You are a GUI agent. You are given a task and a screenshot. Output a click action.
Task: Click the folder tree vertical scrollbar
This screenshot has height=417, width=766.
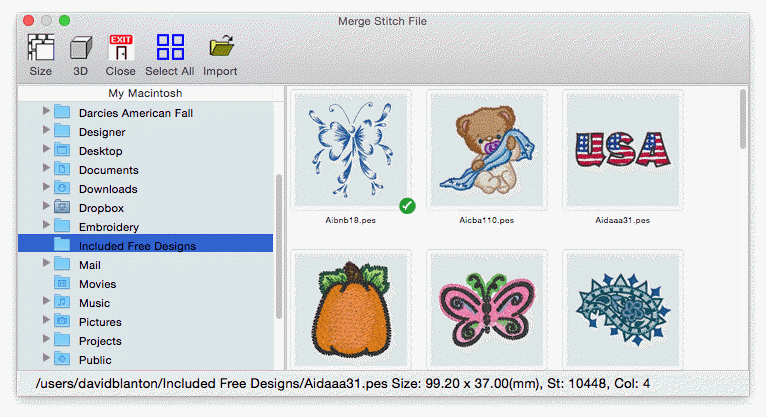click(279, 250)
